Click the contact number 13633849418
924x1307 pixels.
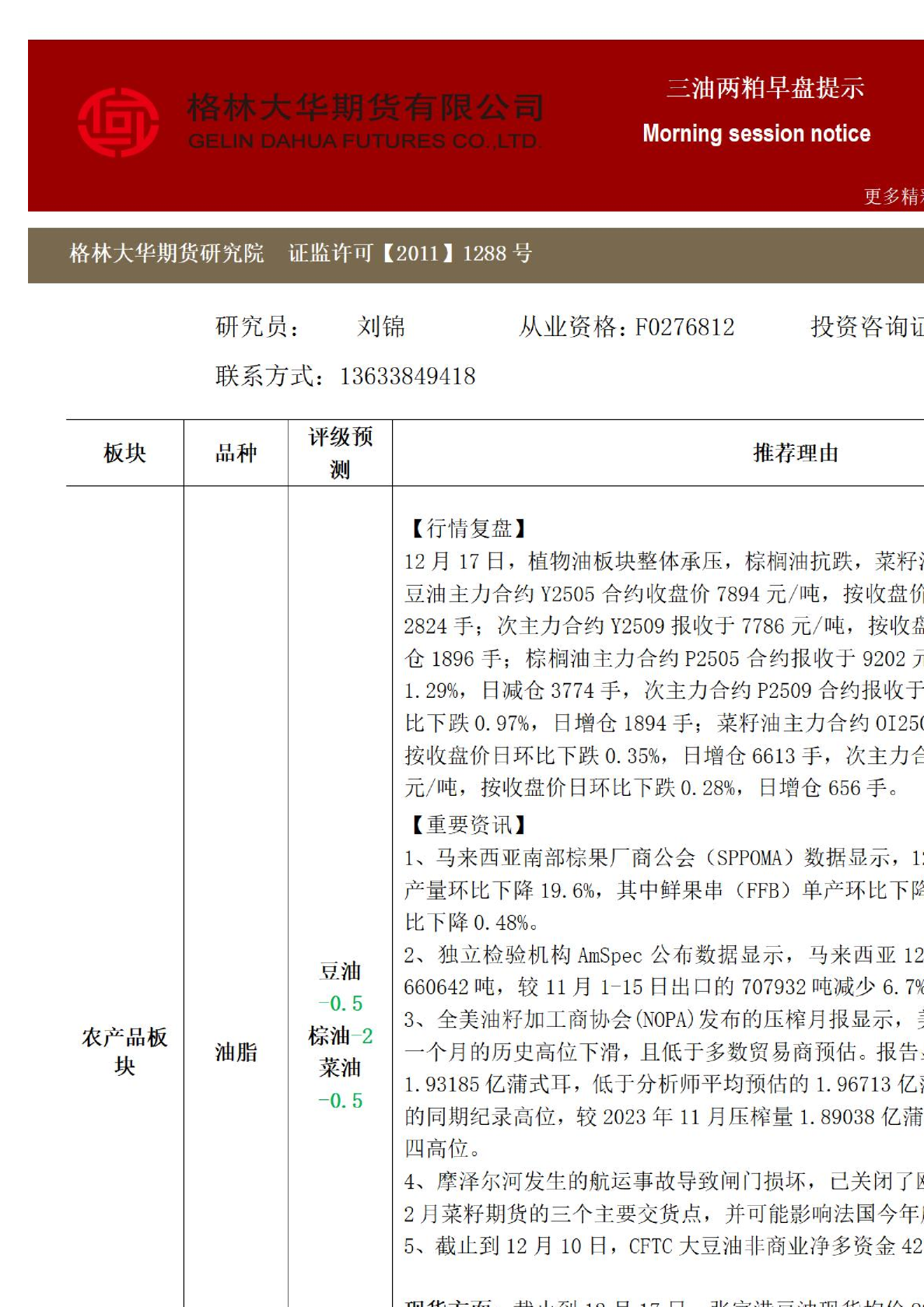click(x=408, y=377)
